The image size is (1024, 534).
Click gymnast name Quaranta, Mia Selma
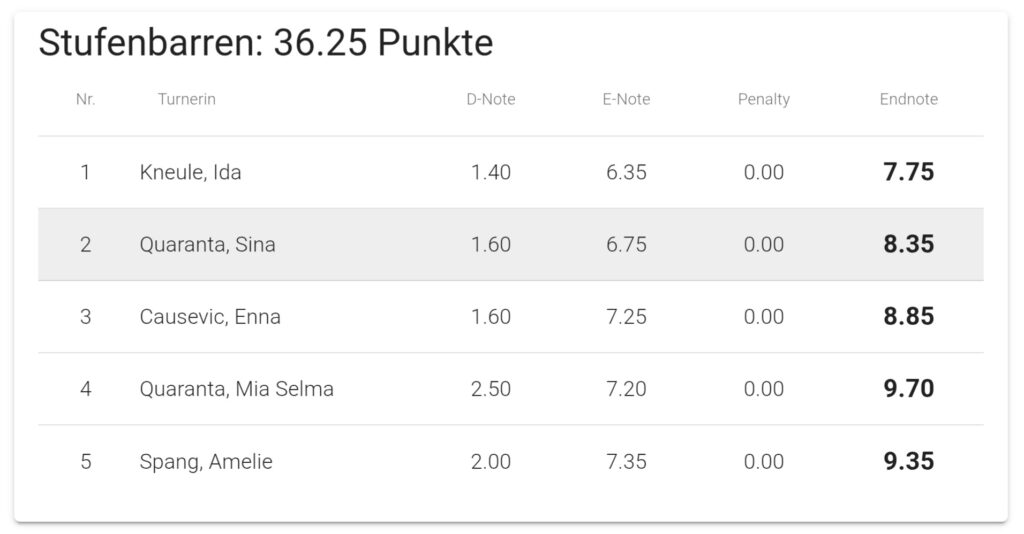(236, 389)
